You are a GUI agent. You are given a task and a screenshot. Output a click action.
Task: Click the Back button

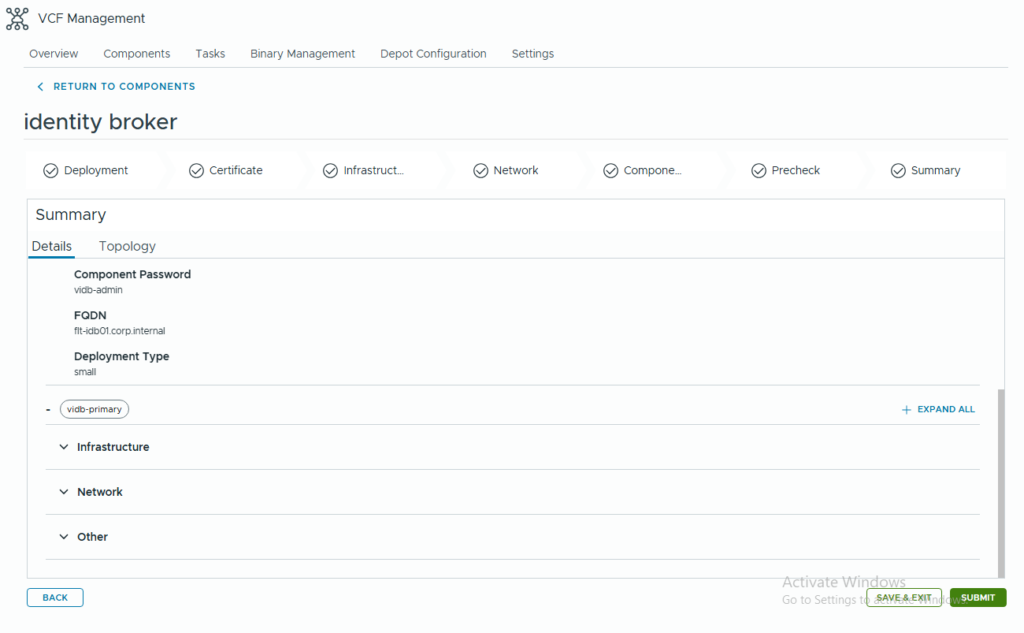tap(55, 598)
